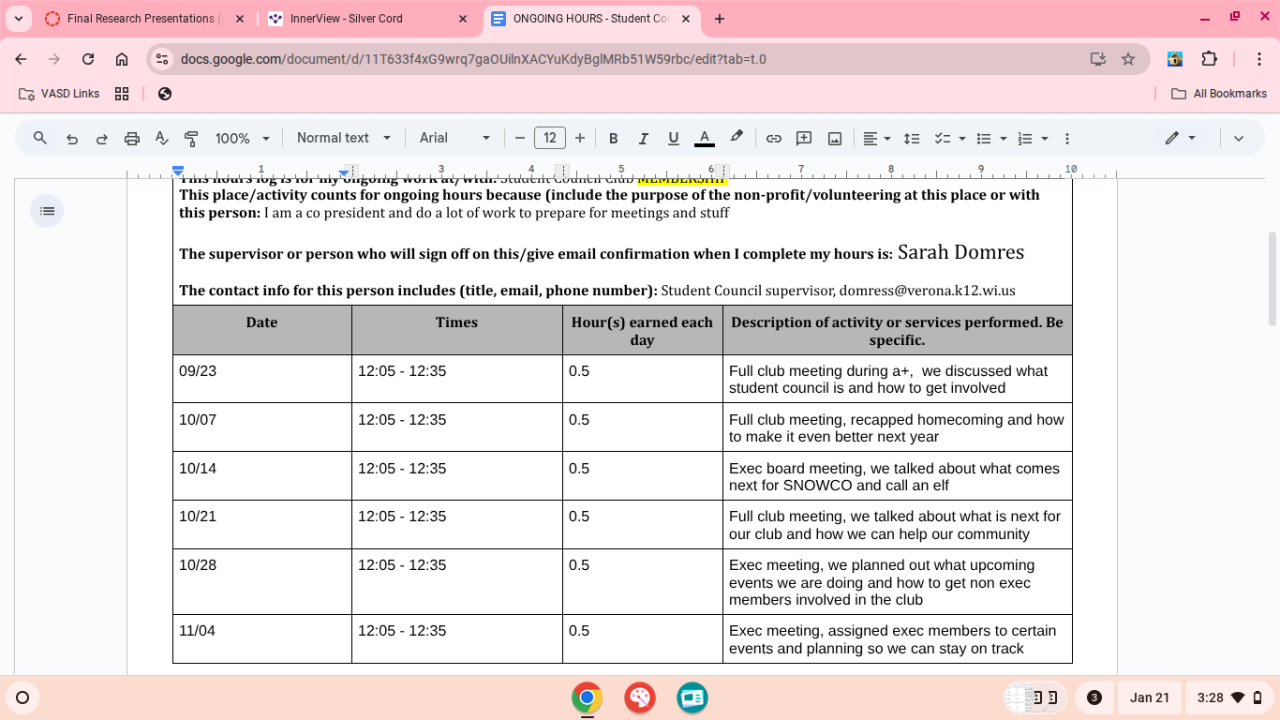
Task: Click the insert link icon
Action: 773,139
